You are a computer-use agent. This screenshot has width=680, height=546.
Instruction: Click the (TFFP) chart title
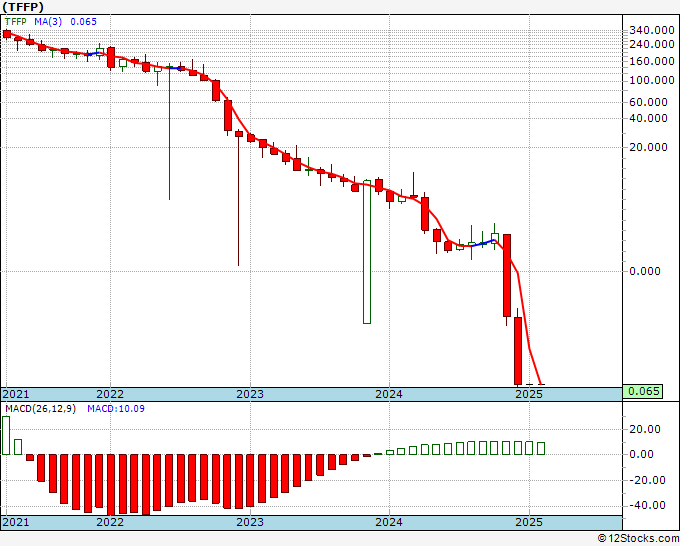(x=23, y=7)
